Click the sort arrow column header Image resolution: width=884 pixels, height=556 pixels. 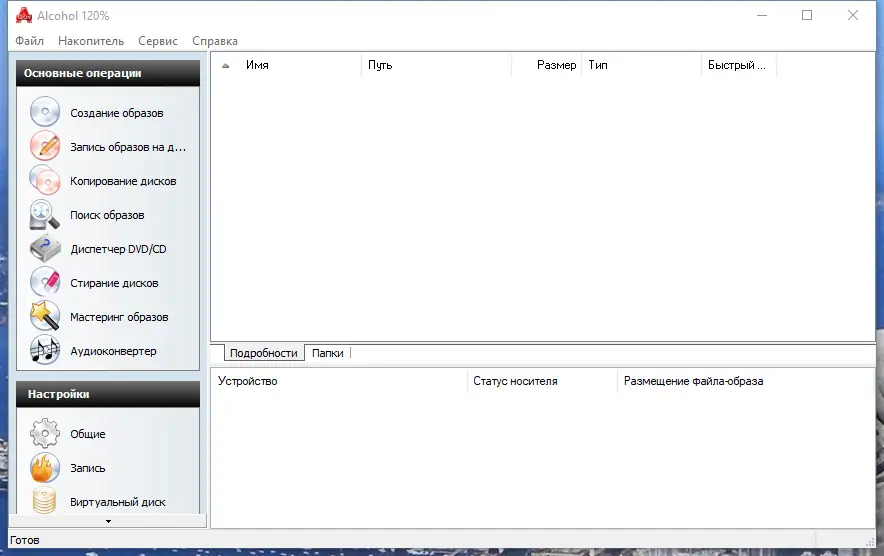coord(226,65)
